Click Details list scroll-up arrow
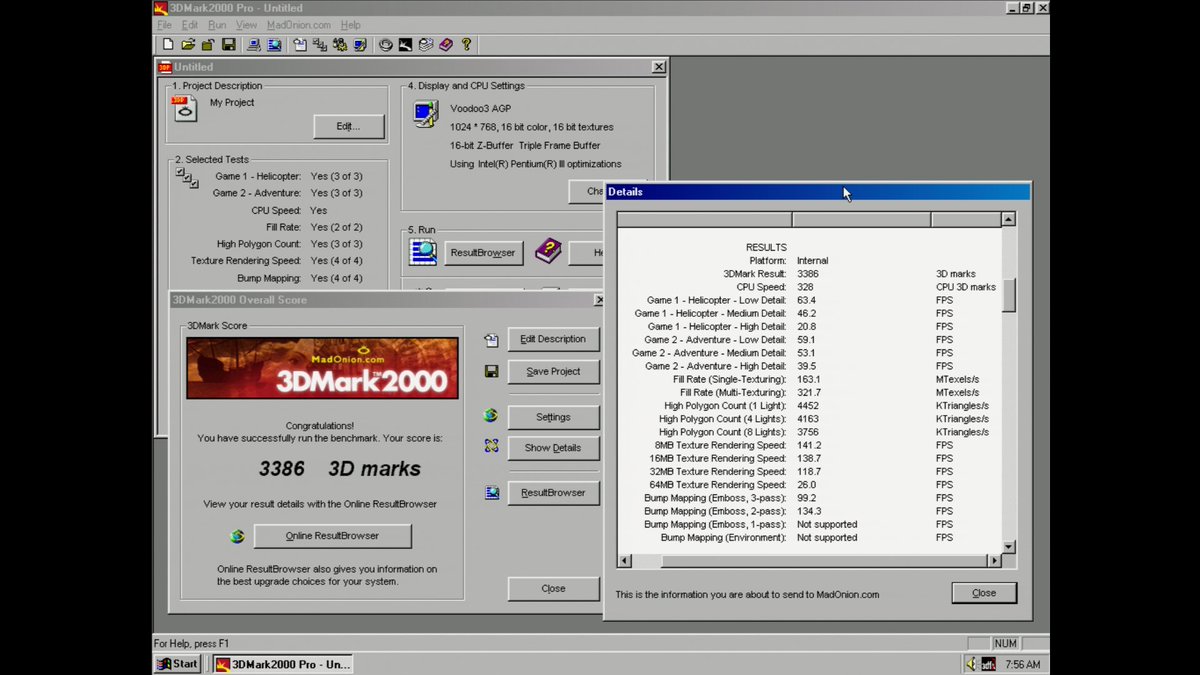Image resolution: width=1200 pixels, height=675 pixels. tap(1008, 219)
